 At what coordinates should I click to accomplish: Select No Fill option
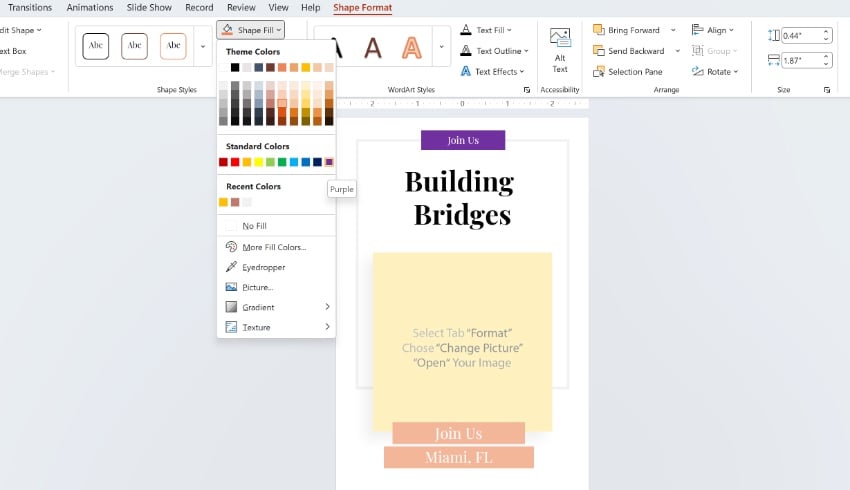coord(254,226)
